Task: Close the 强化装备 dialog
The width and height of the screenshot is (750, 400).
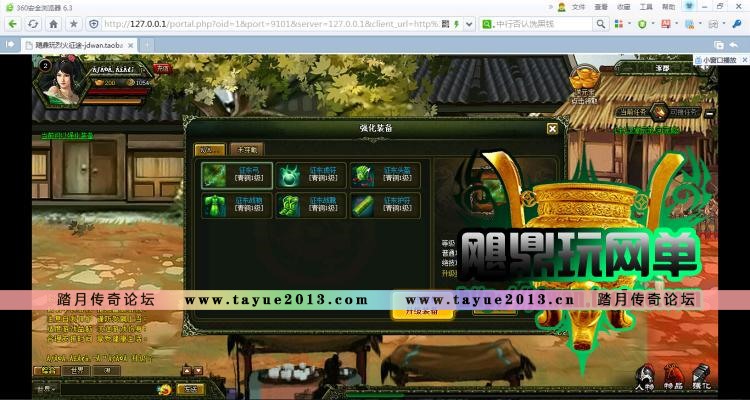Action: (552, 129)
